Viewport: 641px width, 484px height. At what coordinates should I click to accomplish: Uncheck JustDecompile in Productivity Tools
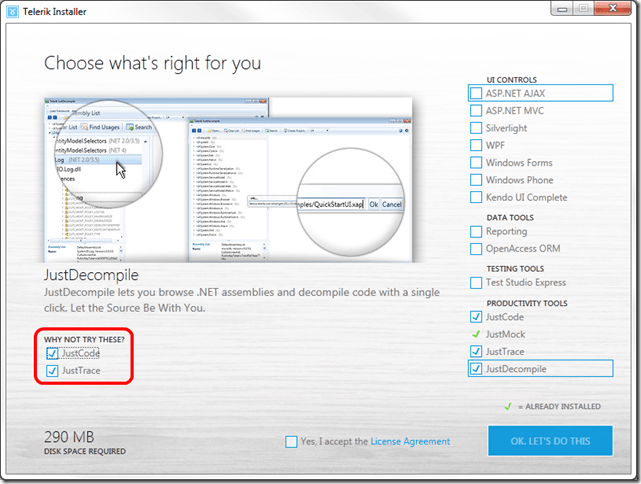[476, 369]
